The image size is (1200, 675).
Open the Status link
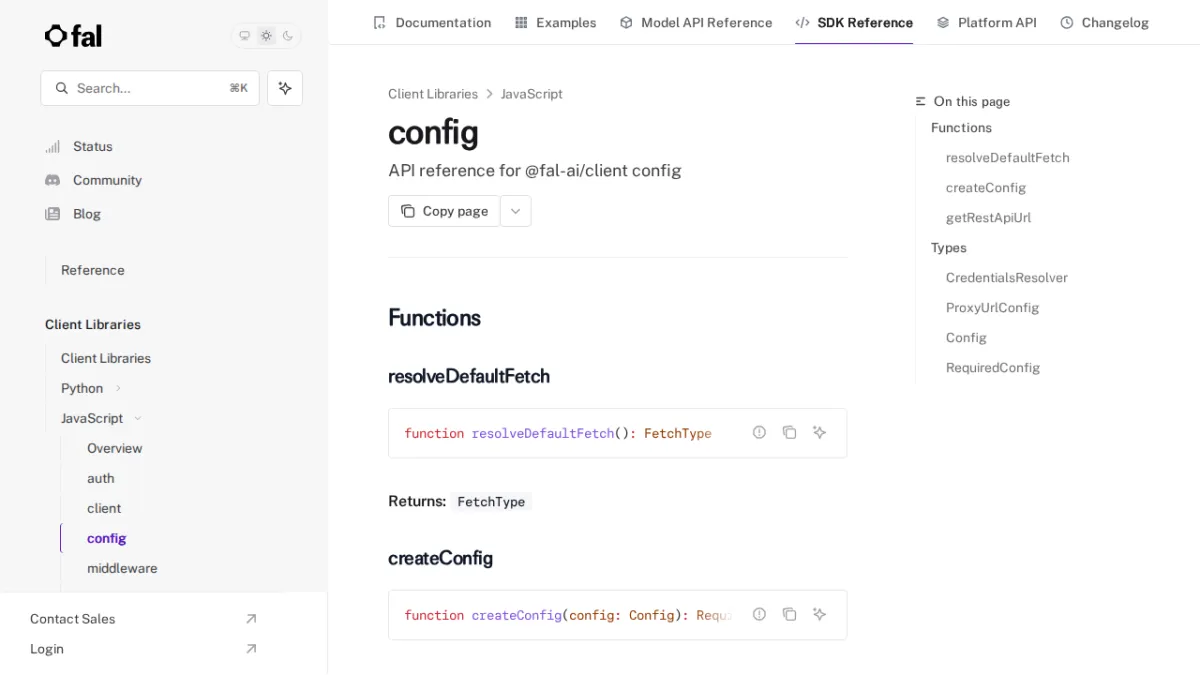pyautogui.click(x=93, y=146)
